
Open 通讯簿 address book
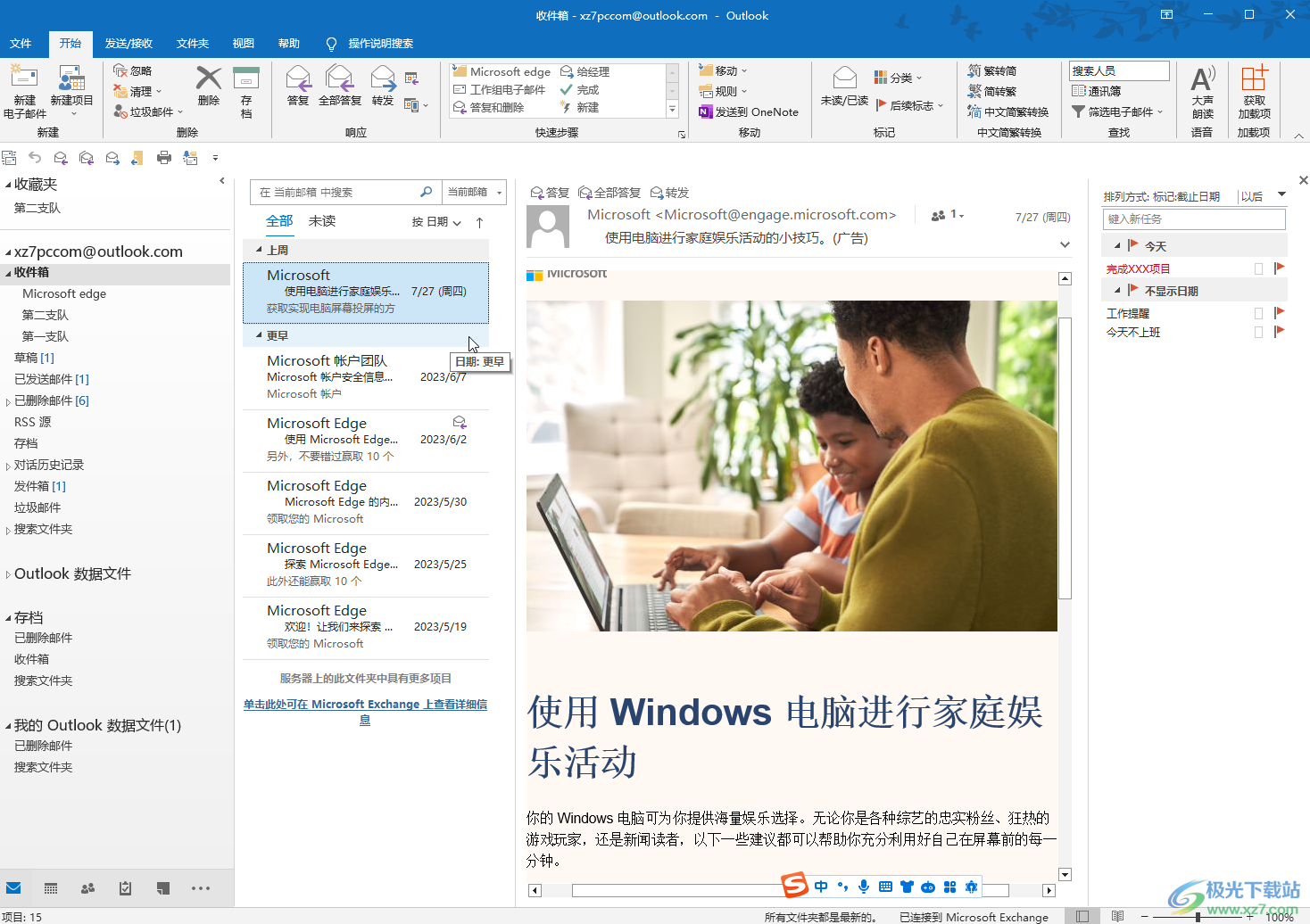(1097, 91)
